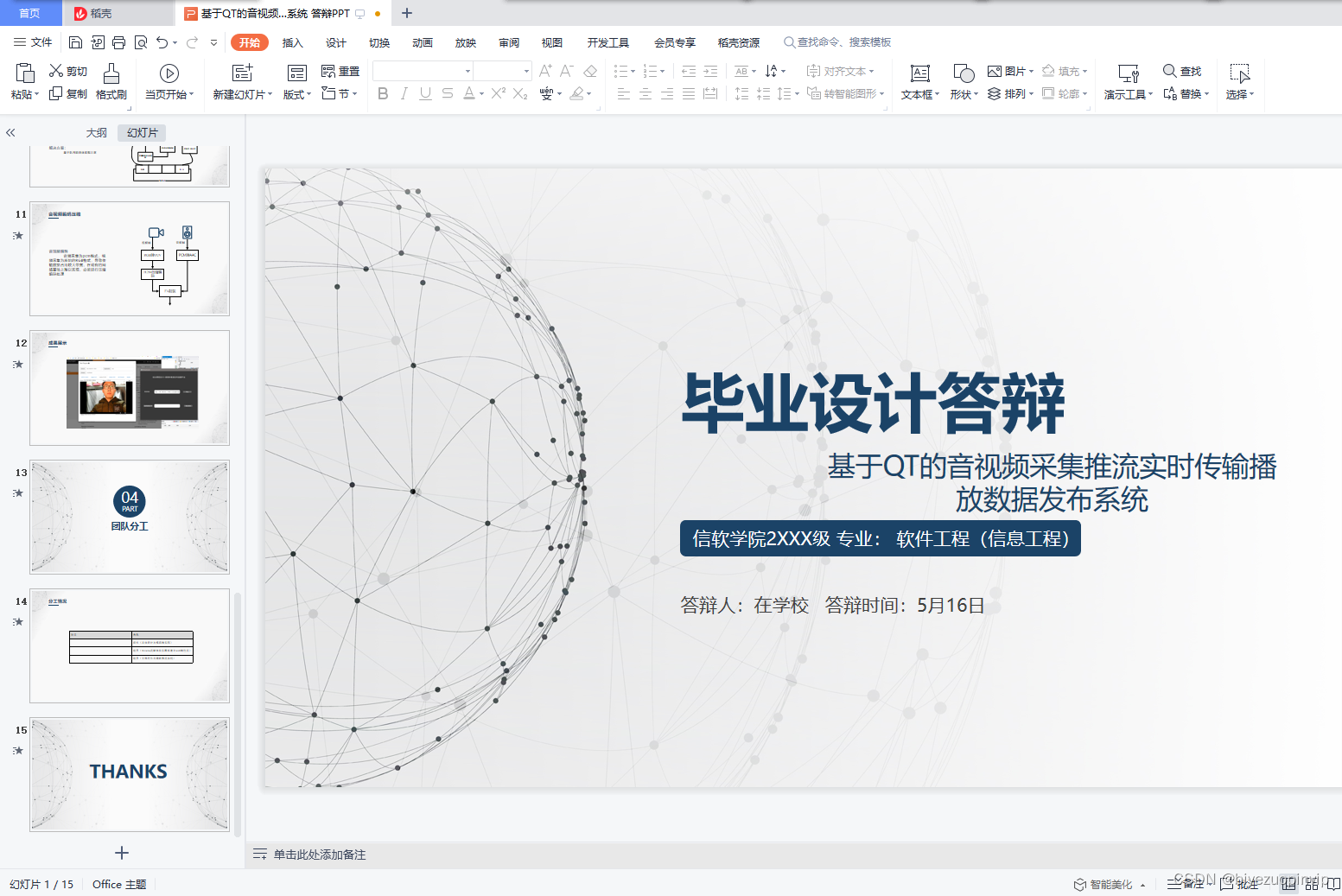Open the font color swatch dropdown
The height and width of the screenshot is (896, 1342).
(x=480, y=94)
